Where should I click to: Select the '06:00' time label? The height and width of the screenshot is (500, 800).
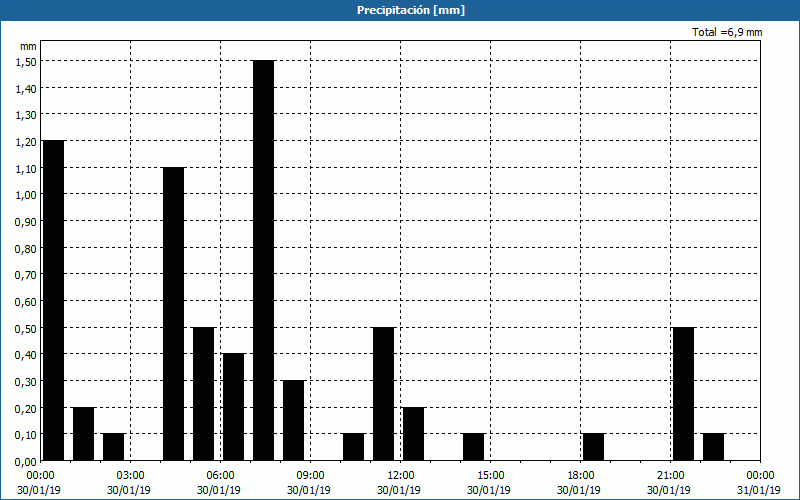click(220, 476)
